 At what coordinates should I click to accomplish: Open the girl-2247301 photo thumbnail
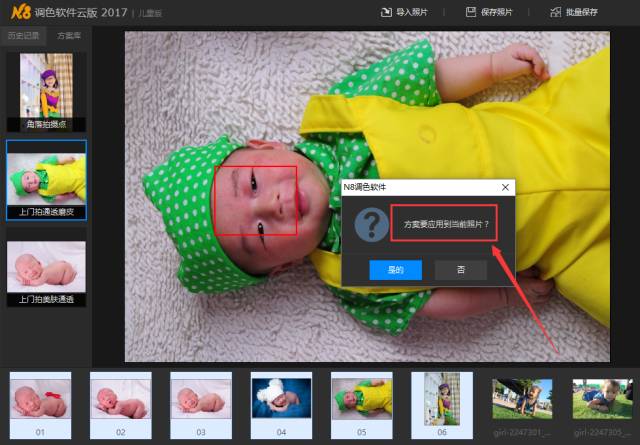(521, 398)
